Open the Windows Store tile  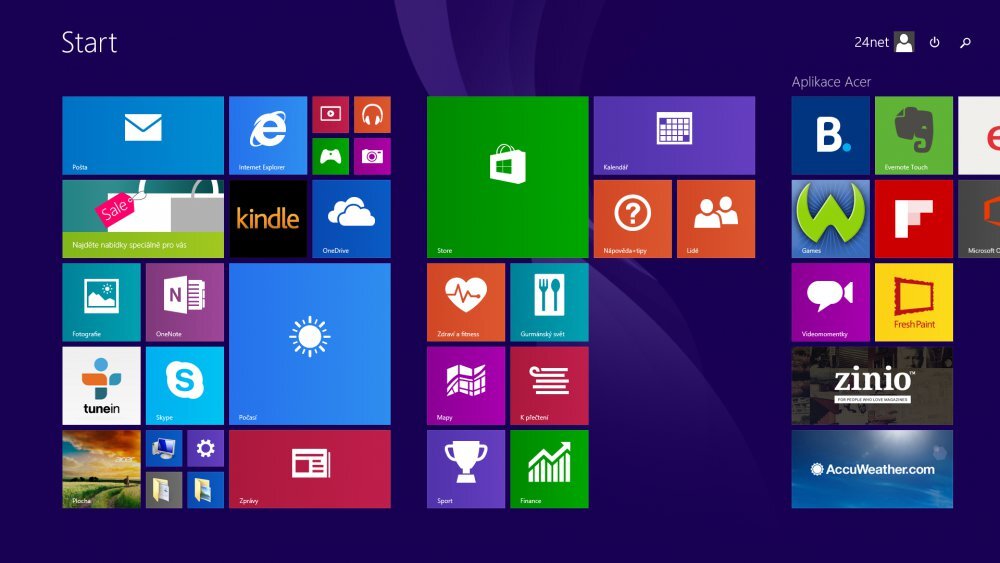tap(508, 177)
